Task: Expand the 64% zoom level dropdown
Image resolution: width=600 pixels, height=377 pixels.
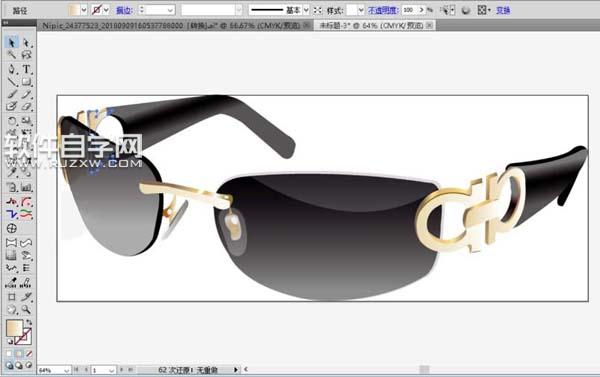Action: 67,370
